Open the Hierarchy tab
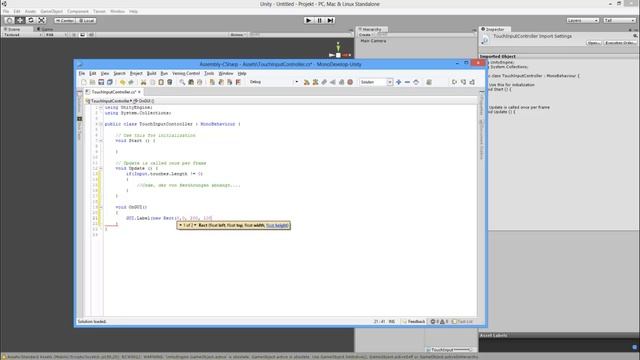Screen dimensions: 640x360 [371, 29]
